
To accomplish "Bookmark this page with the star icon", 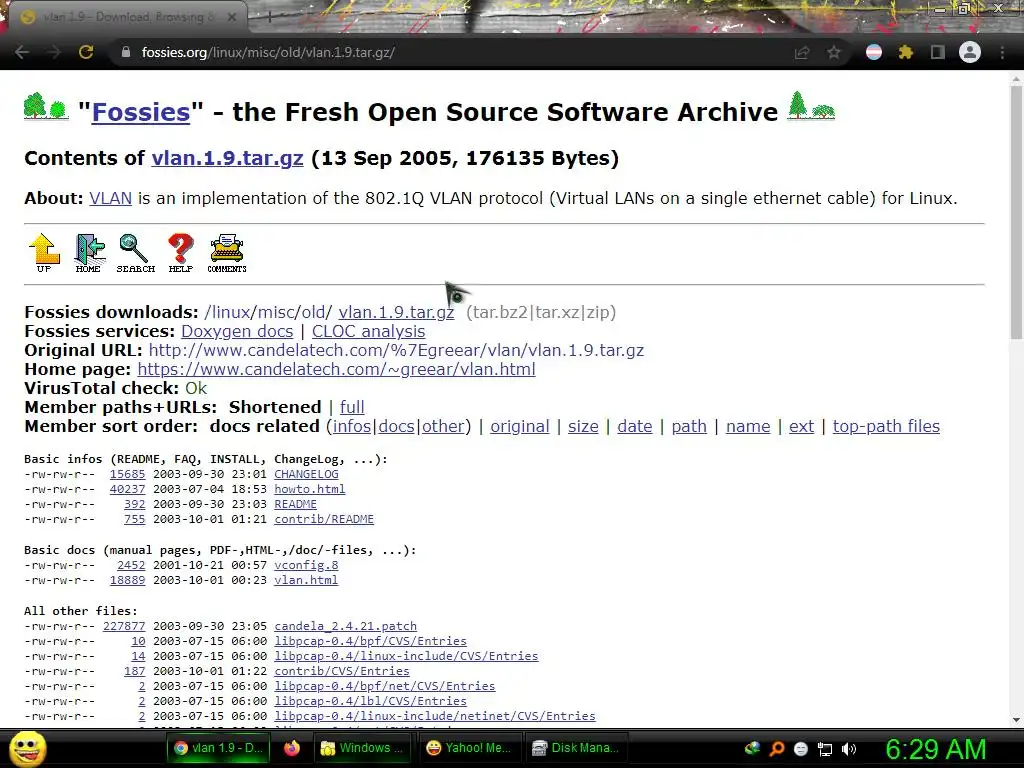I will (x=834, y=52).
